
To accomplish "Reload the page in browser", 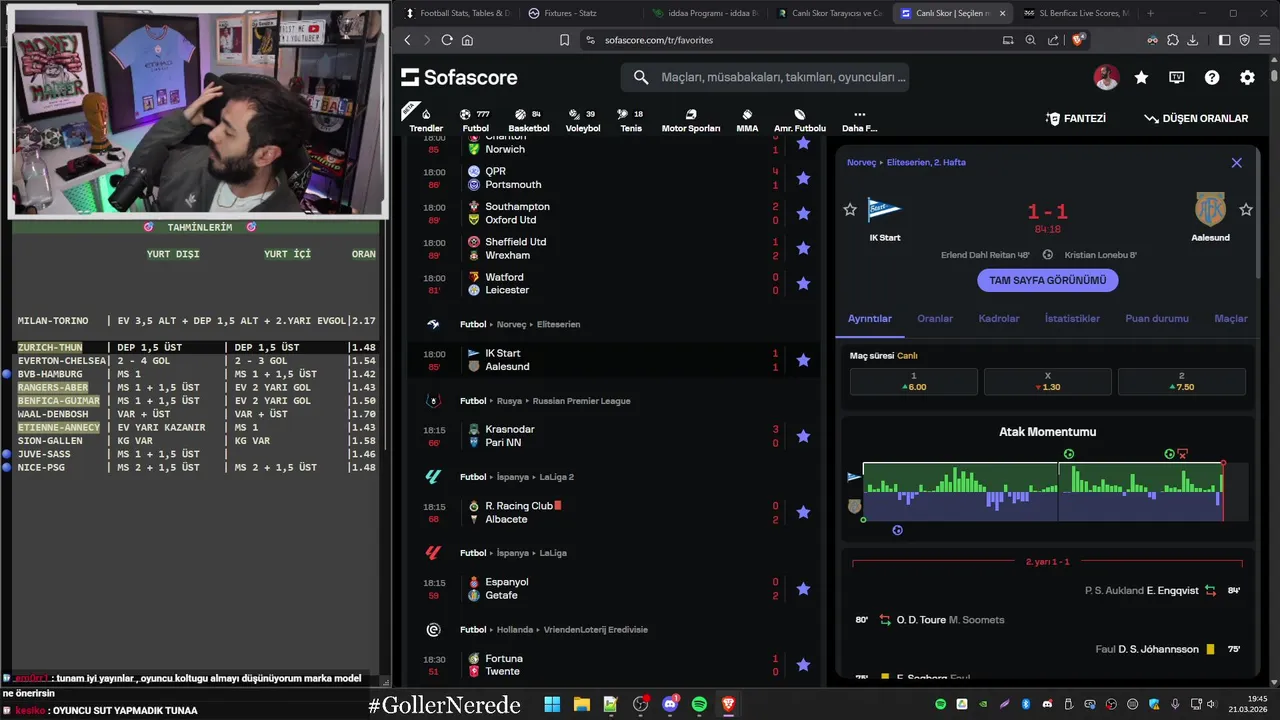I will (x=447, y=40).
